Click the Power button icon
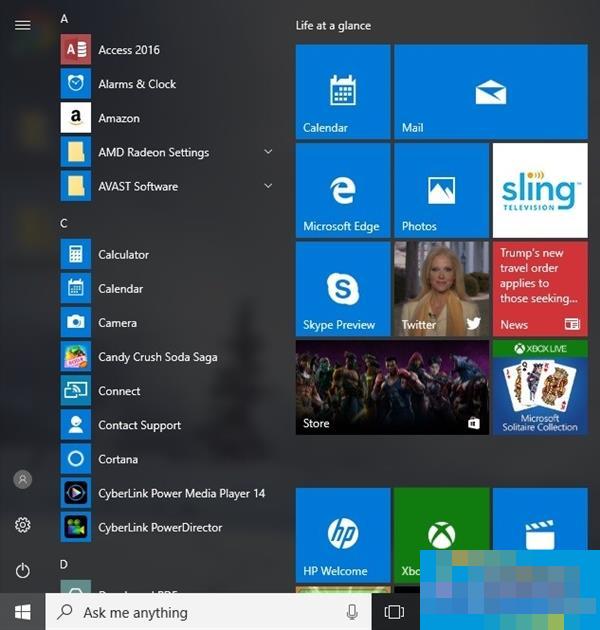 (x=23, y=571)
